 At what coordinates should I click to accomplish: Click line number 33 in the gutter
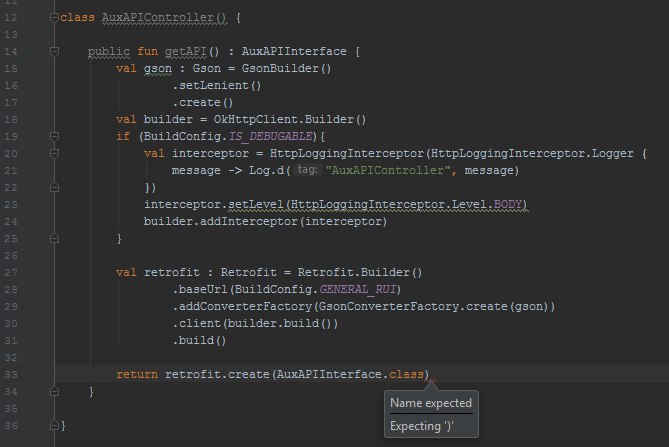[x=11, y=374]
